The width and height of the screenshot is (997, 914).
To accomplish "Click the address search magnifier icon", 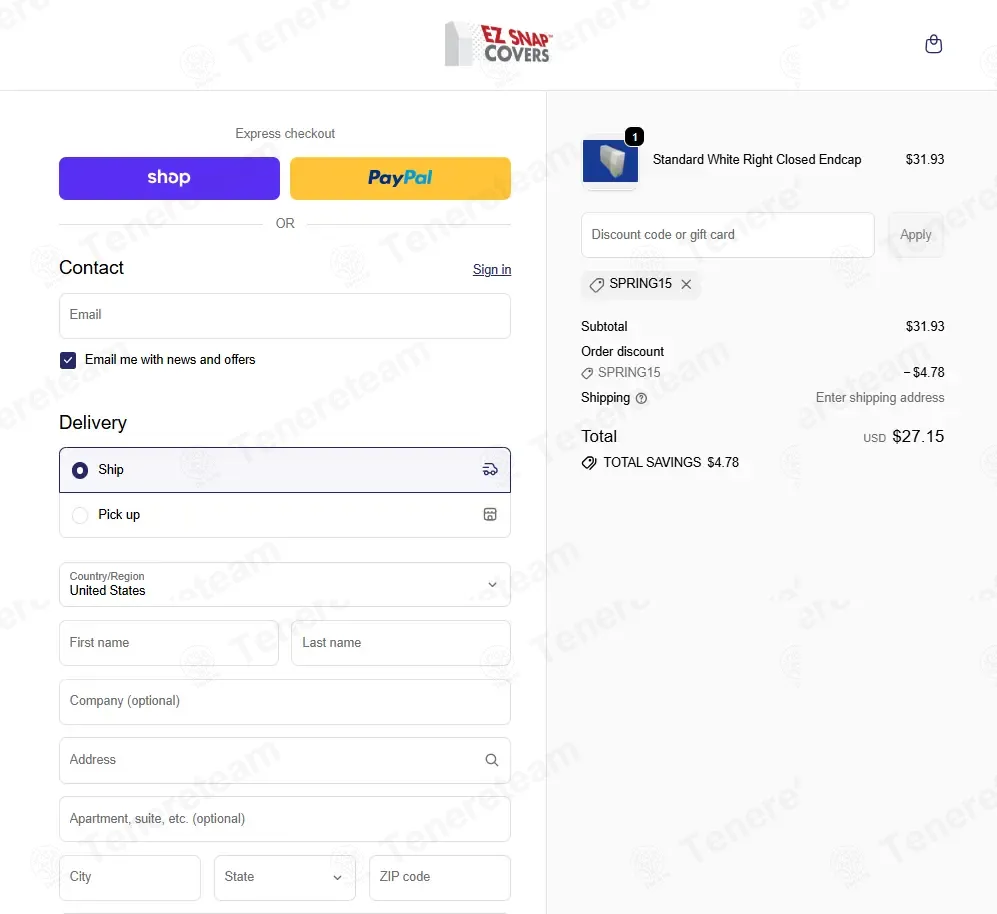I will click(x=492, y=760).
